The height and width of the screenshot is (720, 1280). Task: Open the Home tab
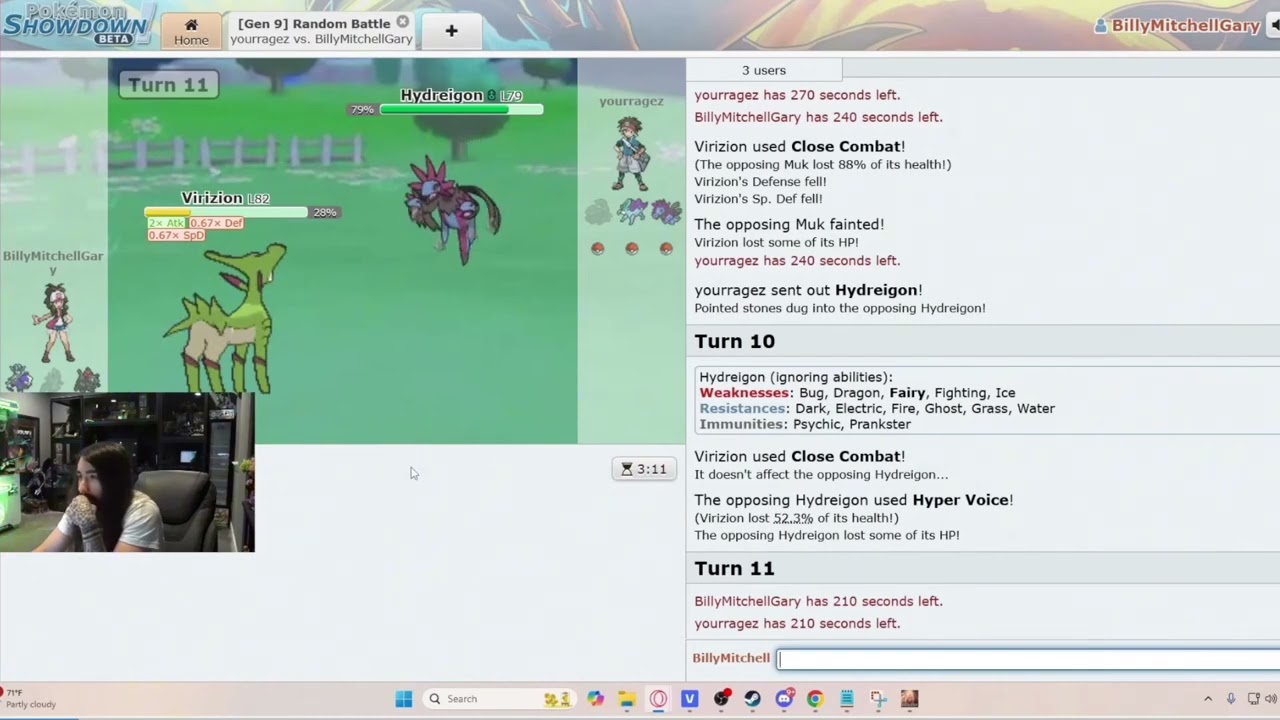tap(191, 31)
